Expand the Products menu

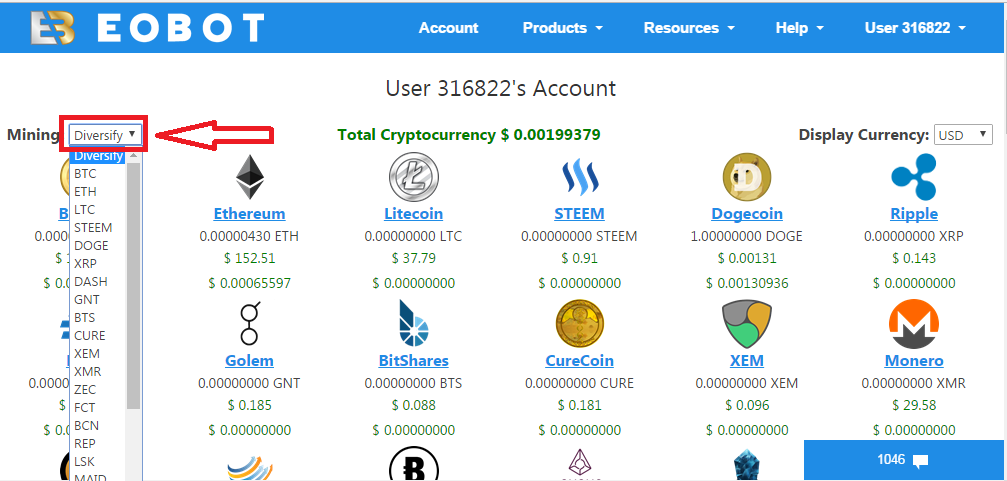point(563,28)
